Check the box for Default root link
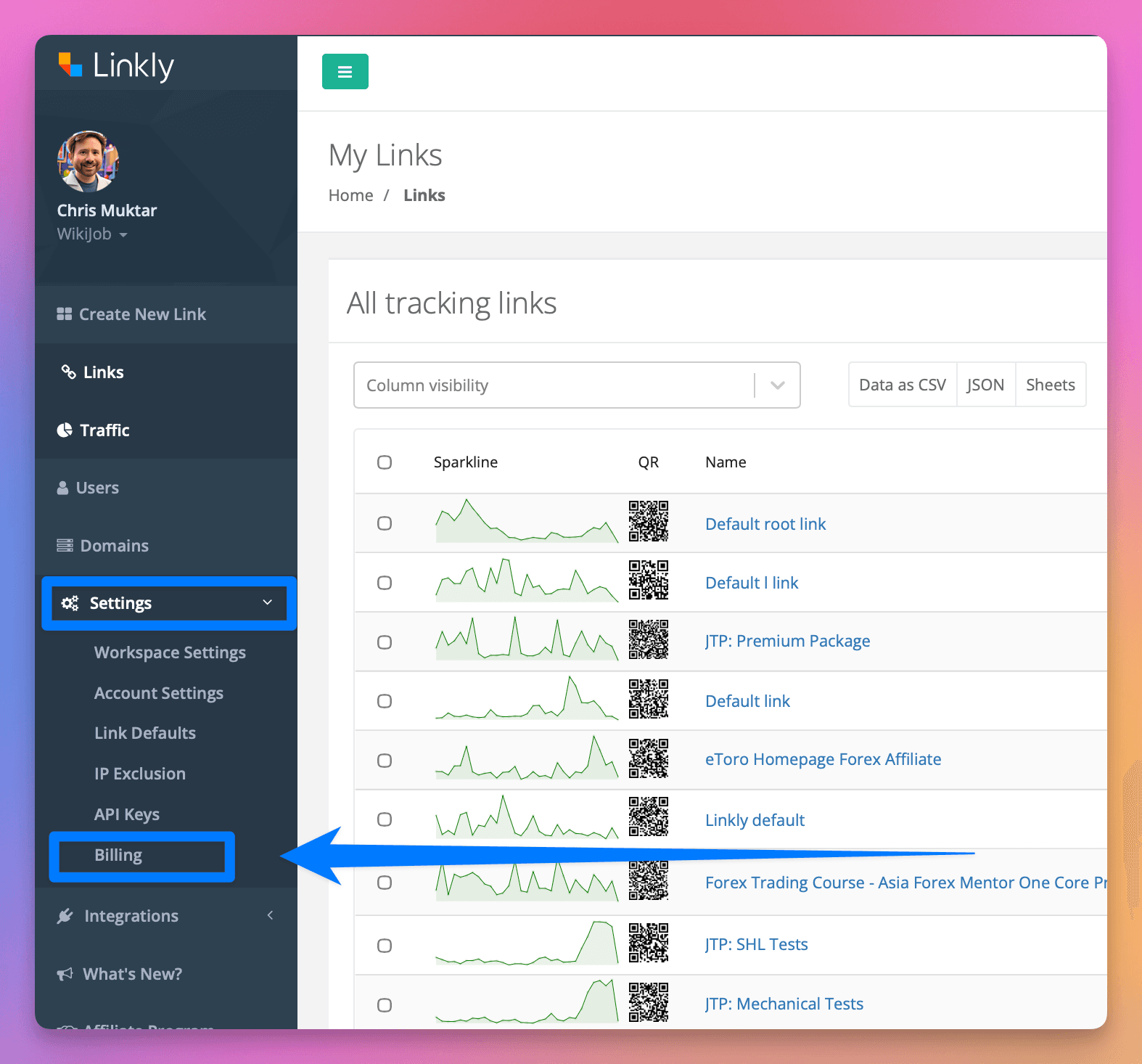This screenshot has width=1142, height=1064. coord(385,523)
